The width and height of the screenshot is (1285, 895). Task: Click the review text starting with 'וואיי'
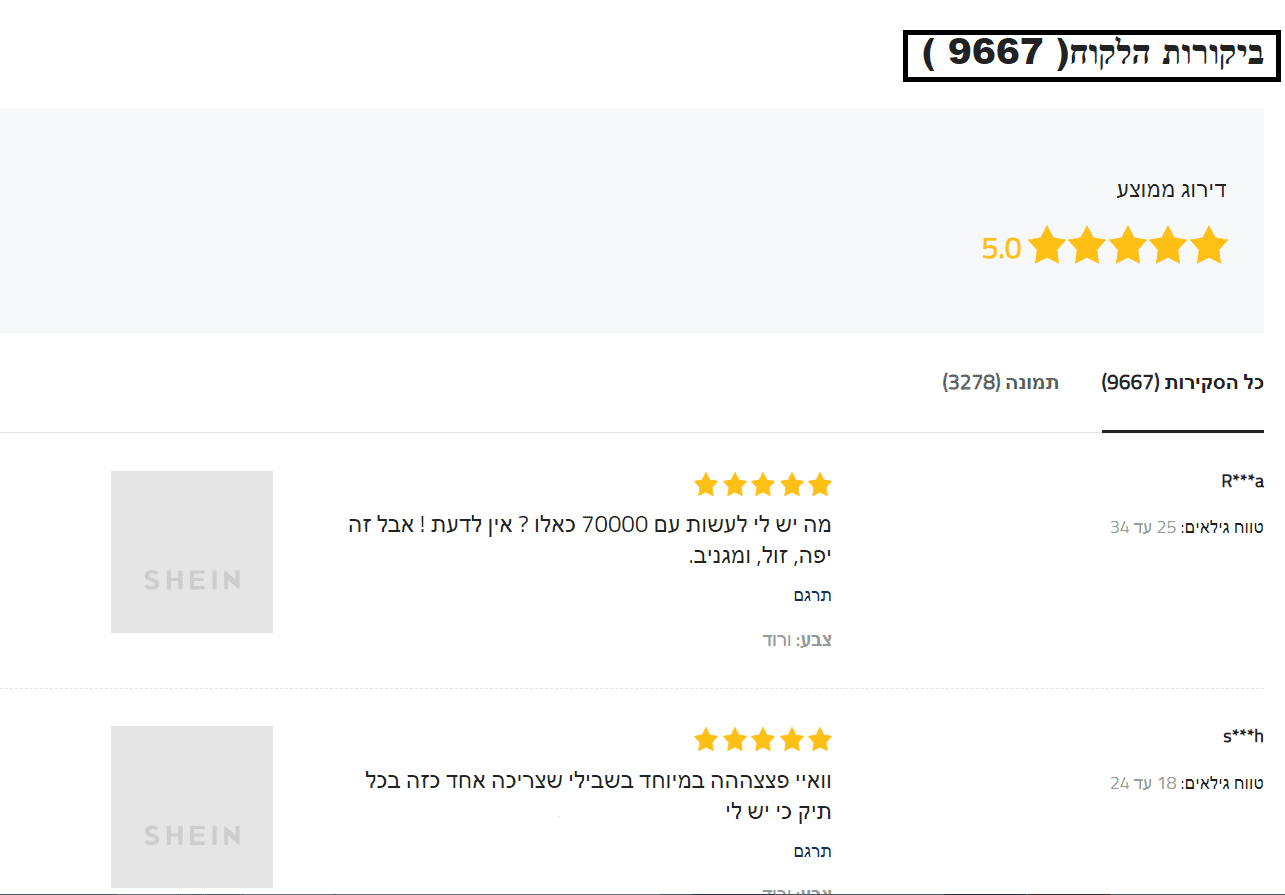pos(598,796)
